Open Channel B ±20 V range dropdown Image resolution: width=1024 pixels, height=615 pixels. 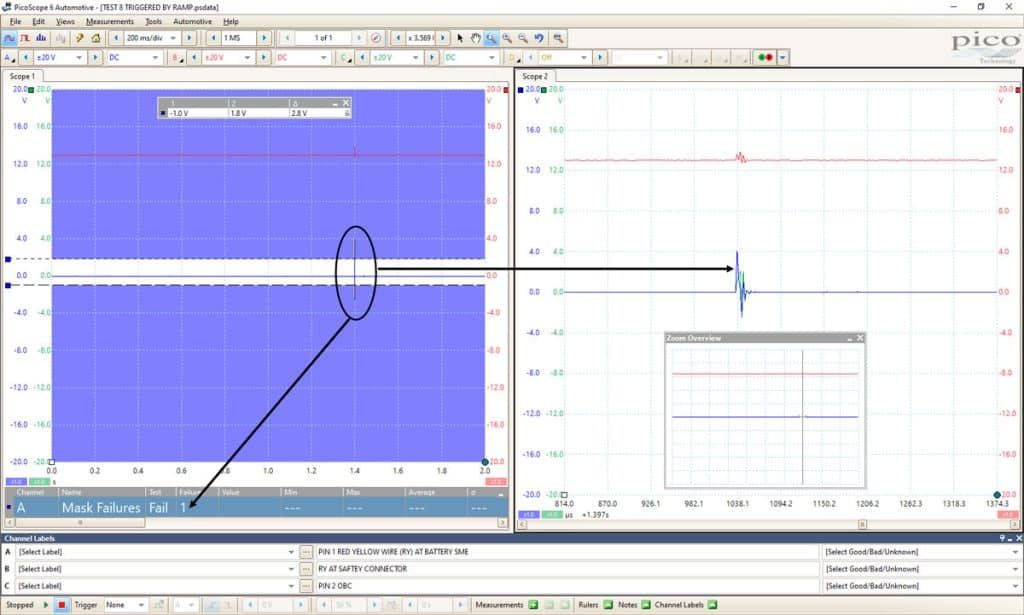pos(247,57)
